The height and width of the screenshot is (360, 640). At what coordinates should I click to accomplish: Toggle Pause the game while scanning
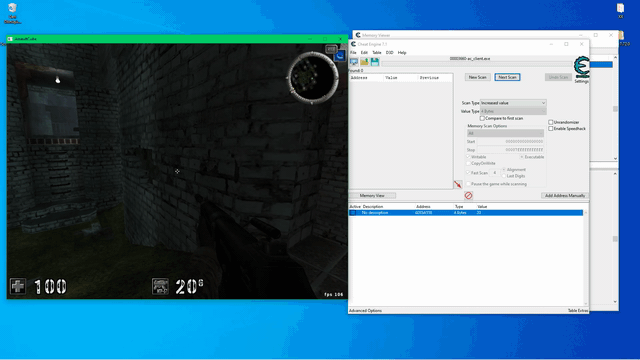coord(469,184)
